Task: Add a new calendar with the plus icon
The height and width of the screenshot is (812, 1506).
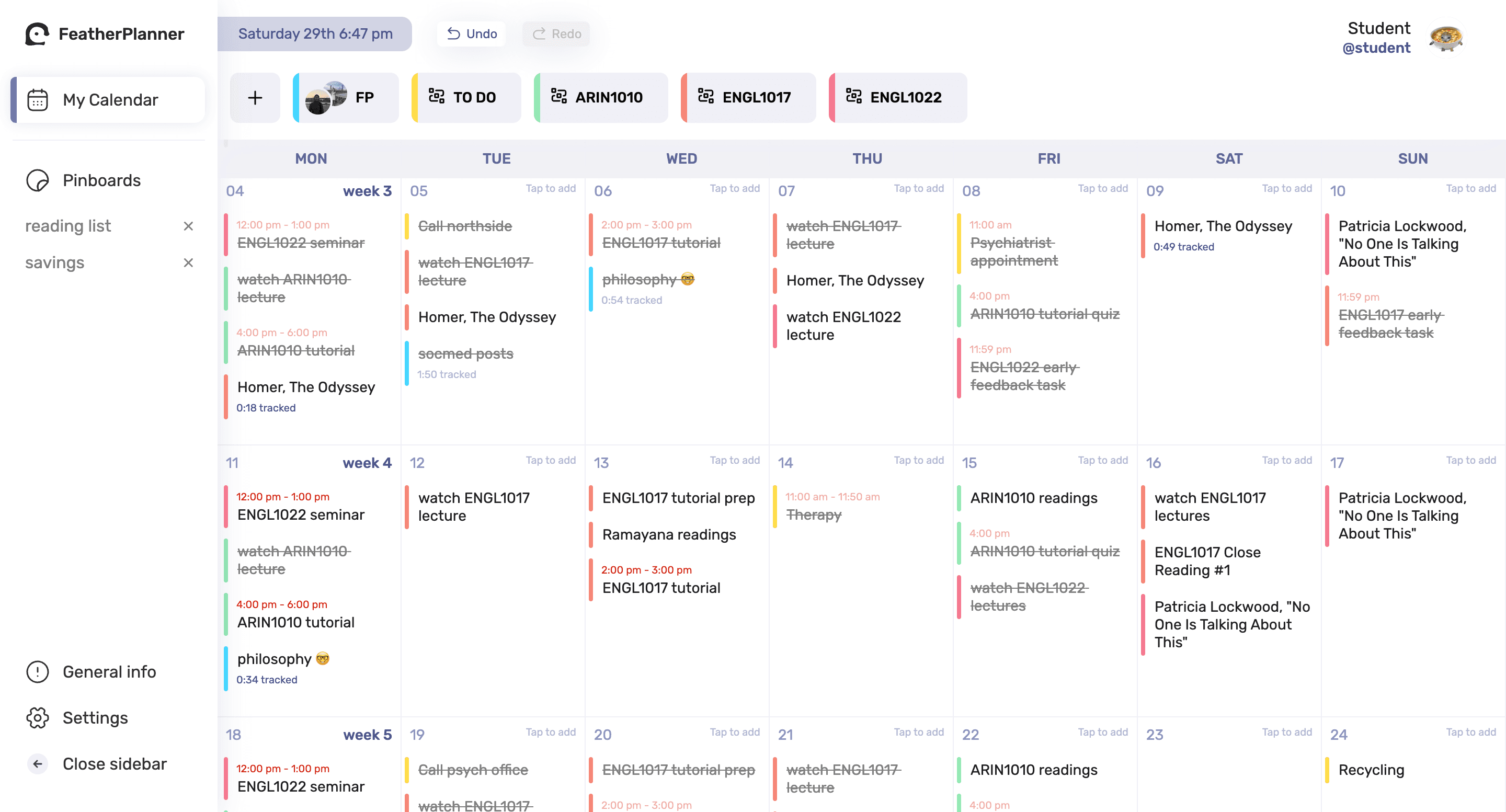Action: point(255,97)
